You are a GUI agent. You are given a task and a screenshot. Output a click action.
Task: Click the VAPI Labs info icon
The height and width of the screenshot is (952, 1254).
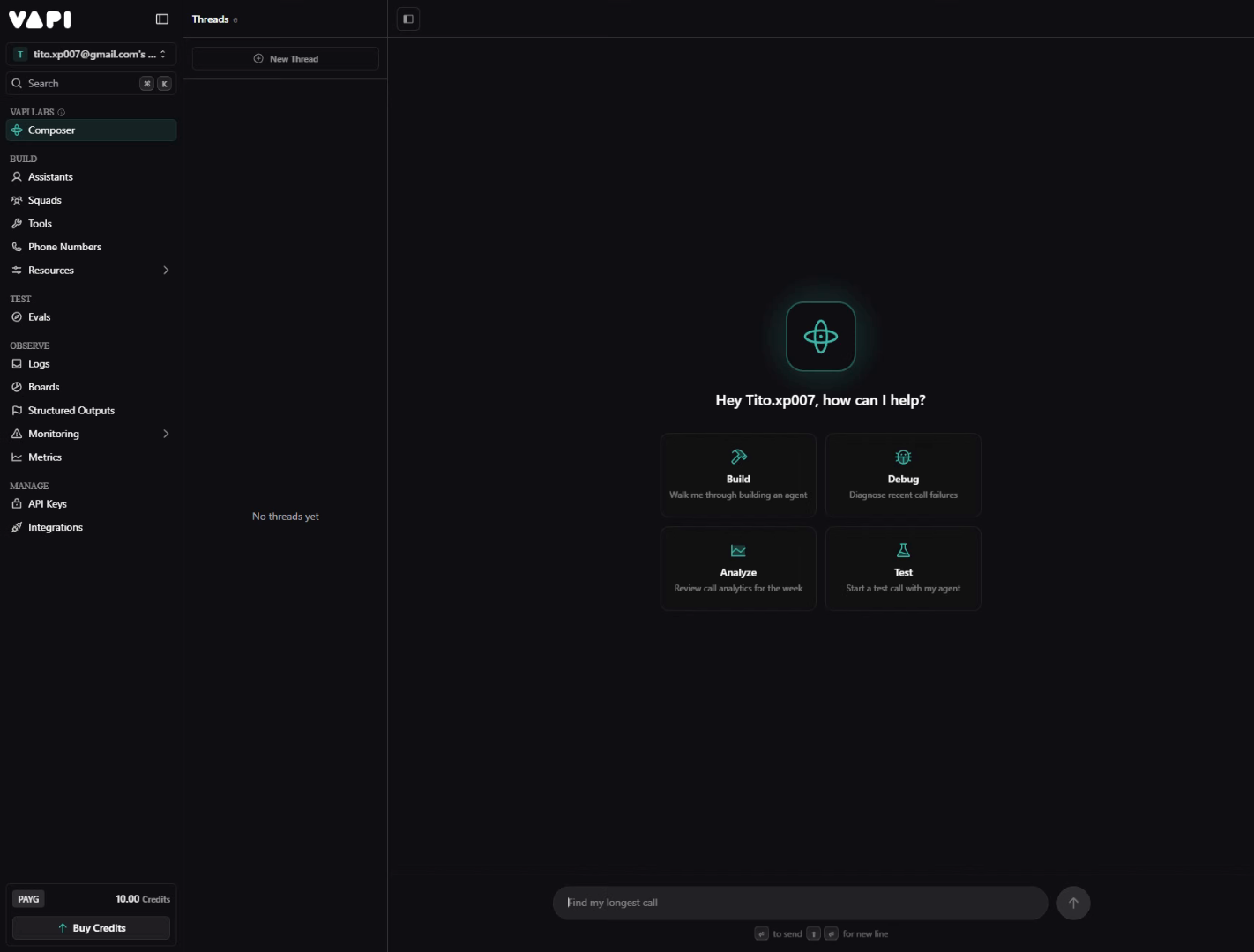(61, 113)
